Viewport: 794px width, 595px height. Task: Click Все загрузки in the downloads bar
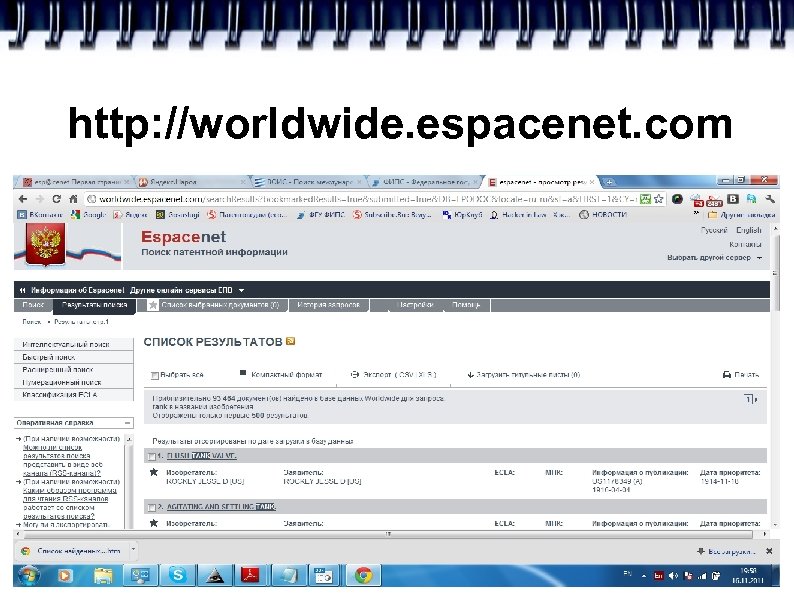731,551
